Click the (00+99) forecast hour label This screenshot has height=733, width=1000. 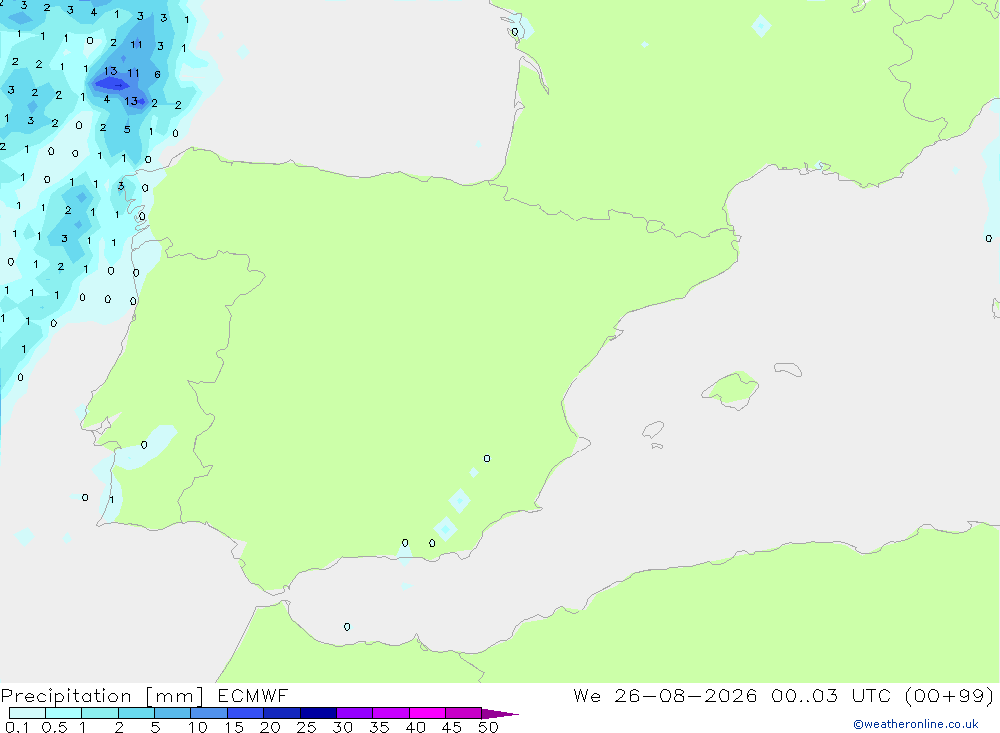tap(950, 695)
